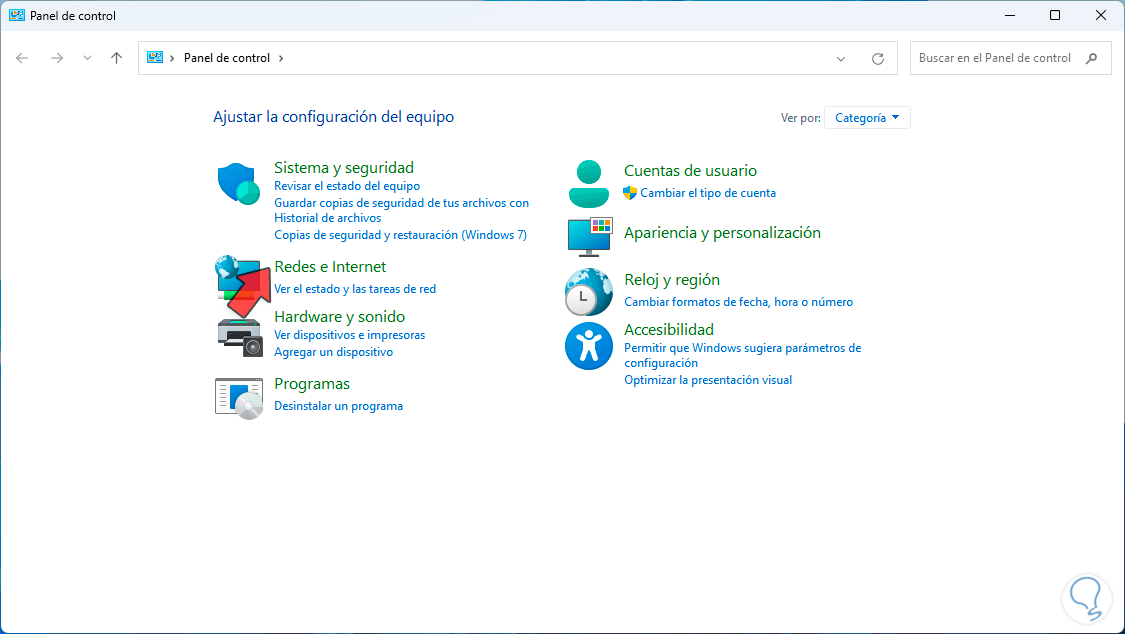Click the search magnifier icon
Viewport: 1125px width, 634px height.
point(1091,58)
